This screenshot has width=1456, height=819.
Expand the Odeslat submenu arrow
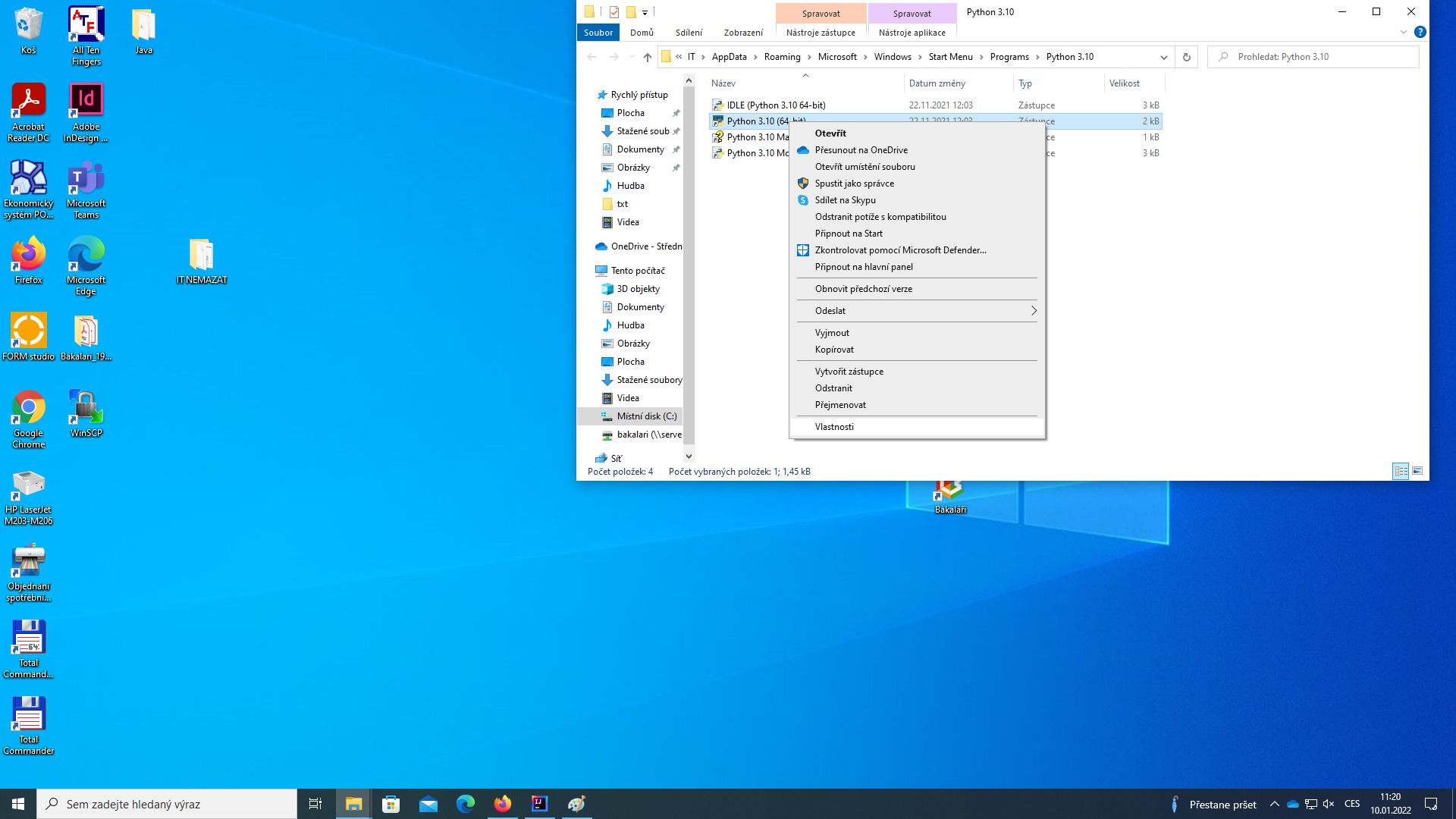[x=1033, y=311]
